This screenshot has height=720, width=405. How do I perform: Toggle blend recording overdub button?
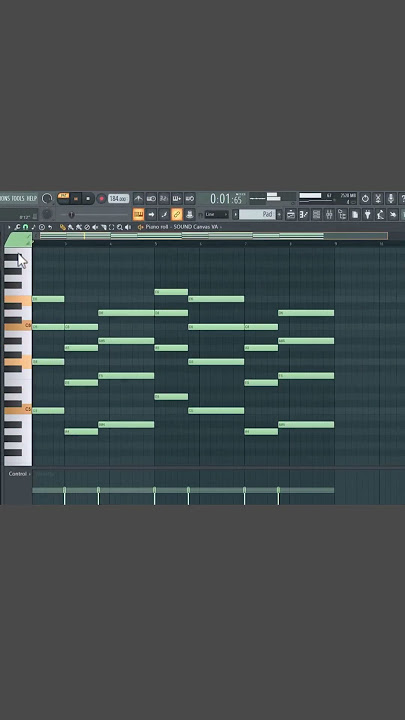pos(177,198)
